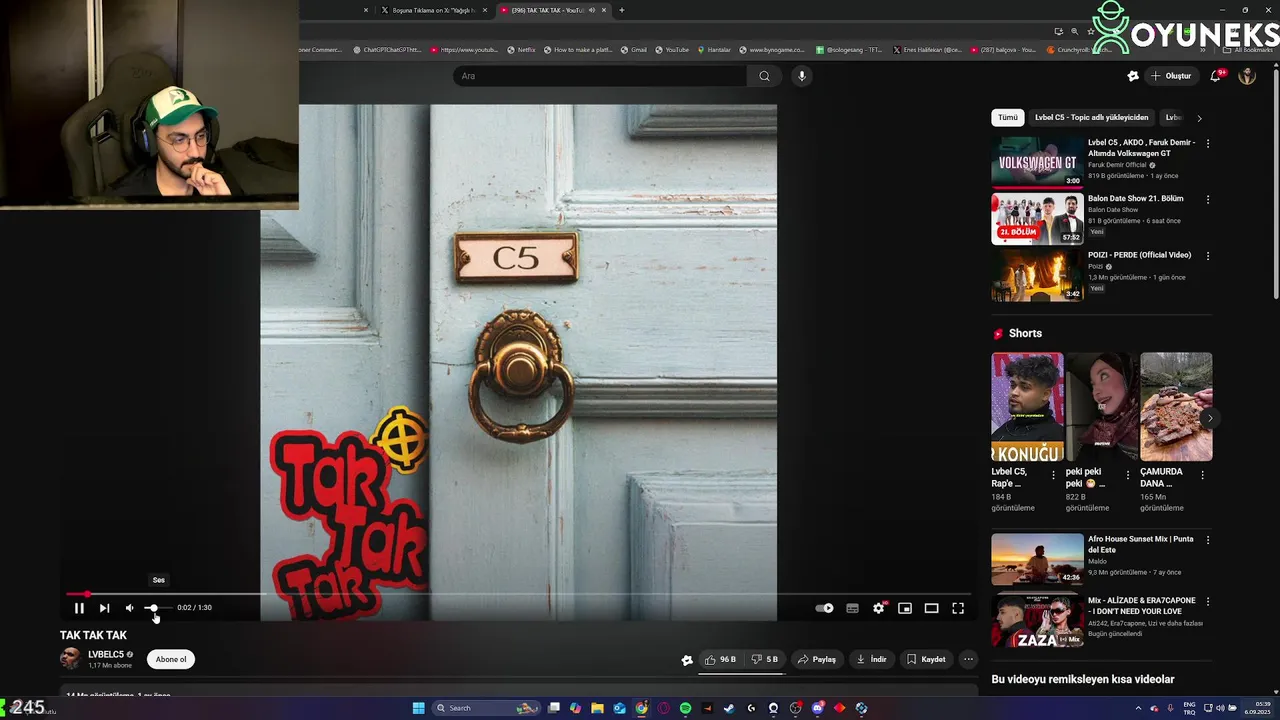Open the KONUĞU short thumbnail
Image resolution: width=1280 pixels, height=720 pixels.
pyautogui.click(x=1027, y=407)
